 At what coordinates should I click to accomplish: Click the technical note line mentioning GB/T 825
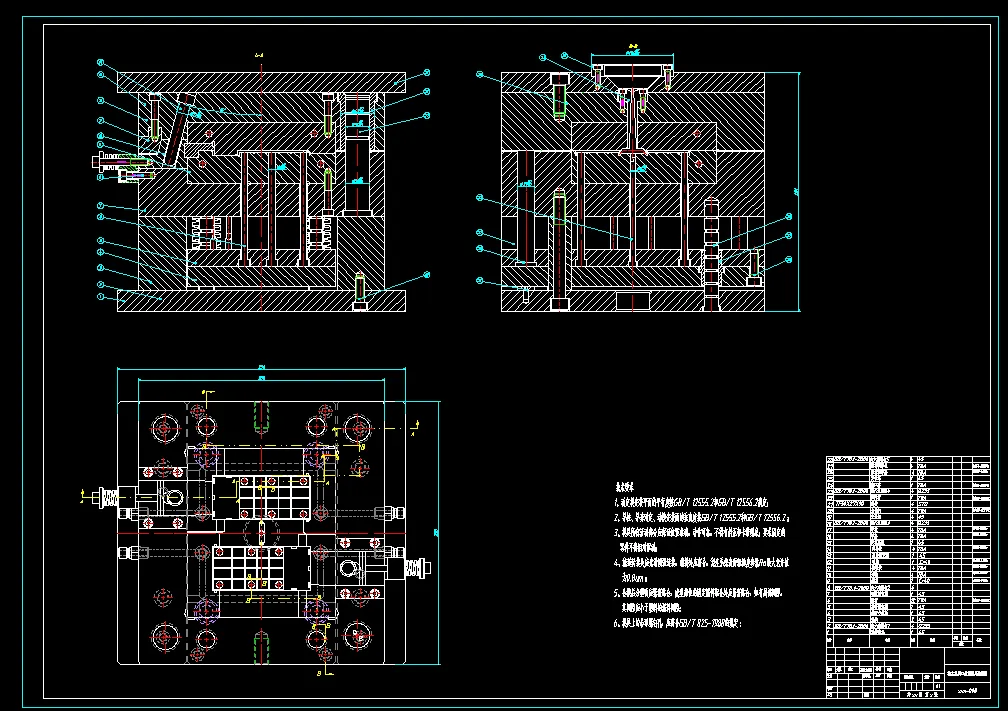pos(678,623)
